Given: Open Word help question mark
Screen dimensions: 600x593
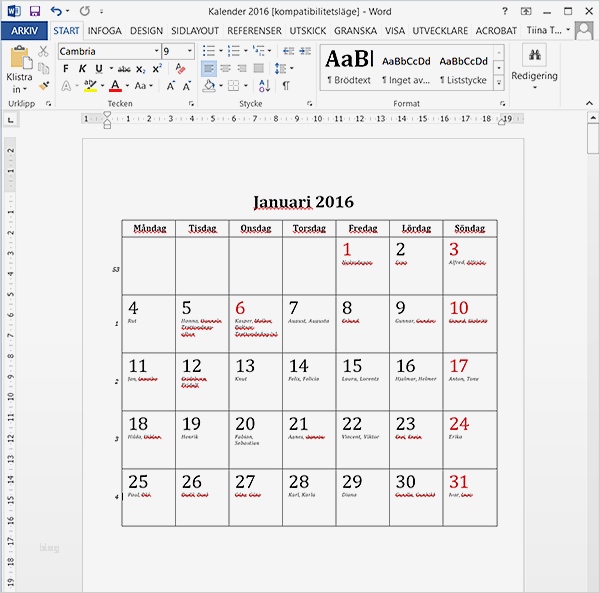Looking at the screenshot, I should tap(505, 11).
